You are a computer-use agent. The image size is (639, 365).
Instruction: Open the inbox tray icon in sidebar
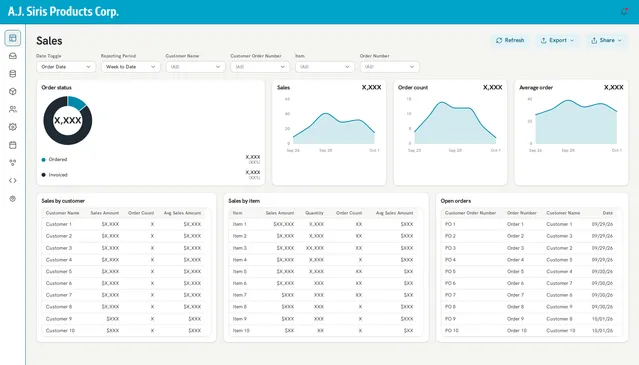pos(13,56)
